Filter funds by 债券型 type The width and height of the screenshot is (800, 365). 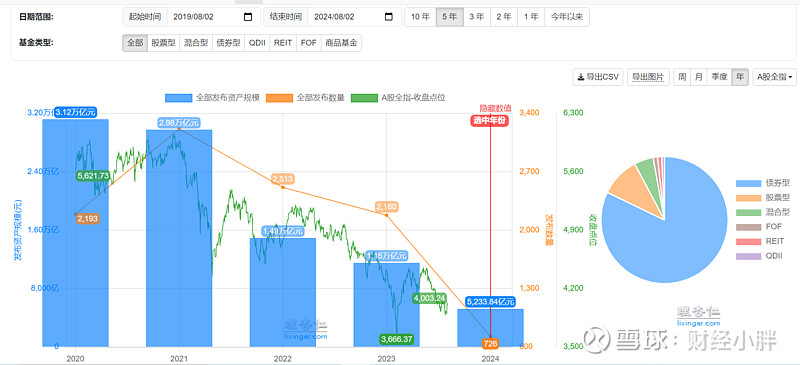click(228, 43)
